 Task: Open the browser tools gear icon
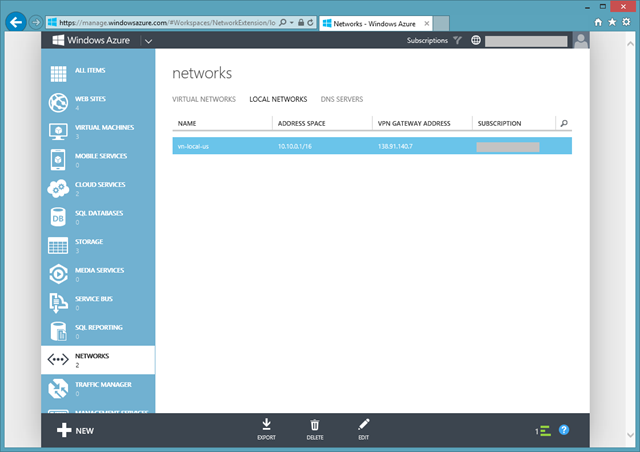626,22
